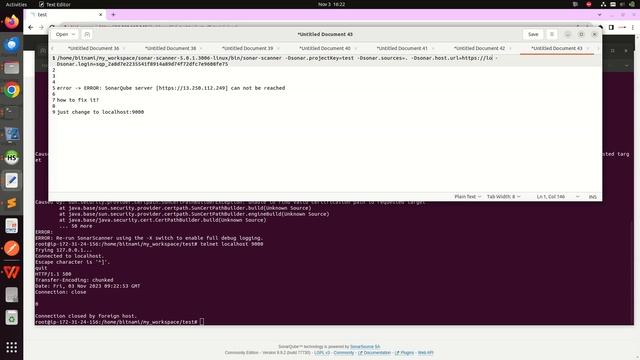640x360 pixels.
Task: Click the green HS dock icon
Action: tap(11, 158)
